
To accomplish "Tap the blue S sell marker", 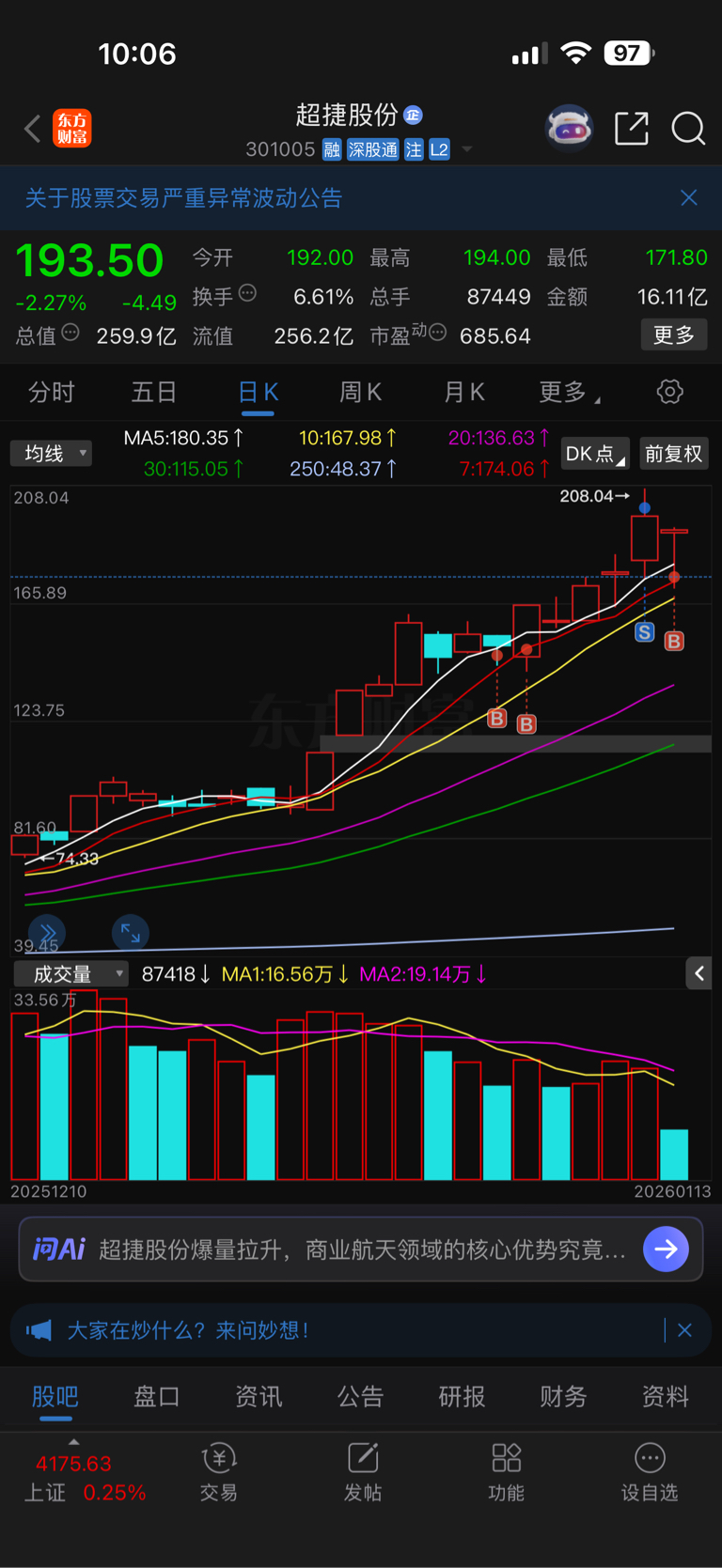I will coord(644,632).
